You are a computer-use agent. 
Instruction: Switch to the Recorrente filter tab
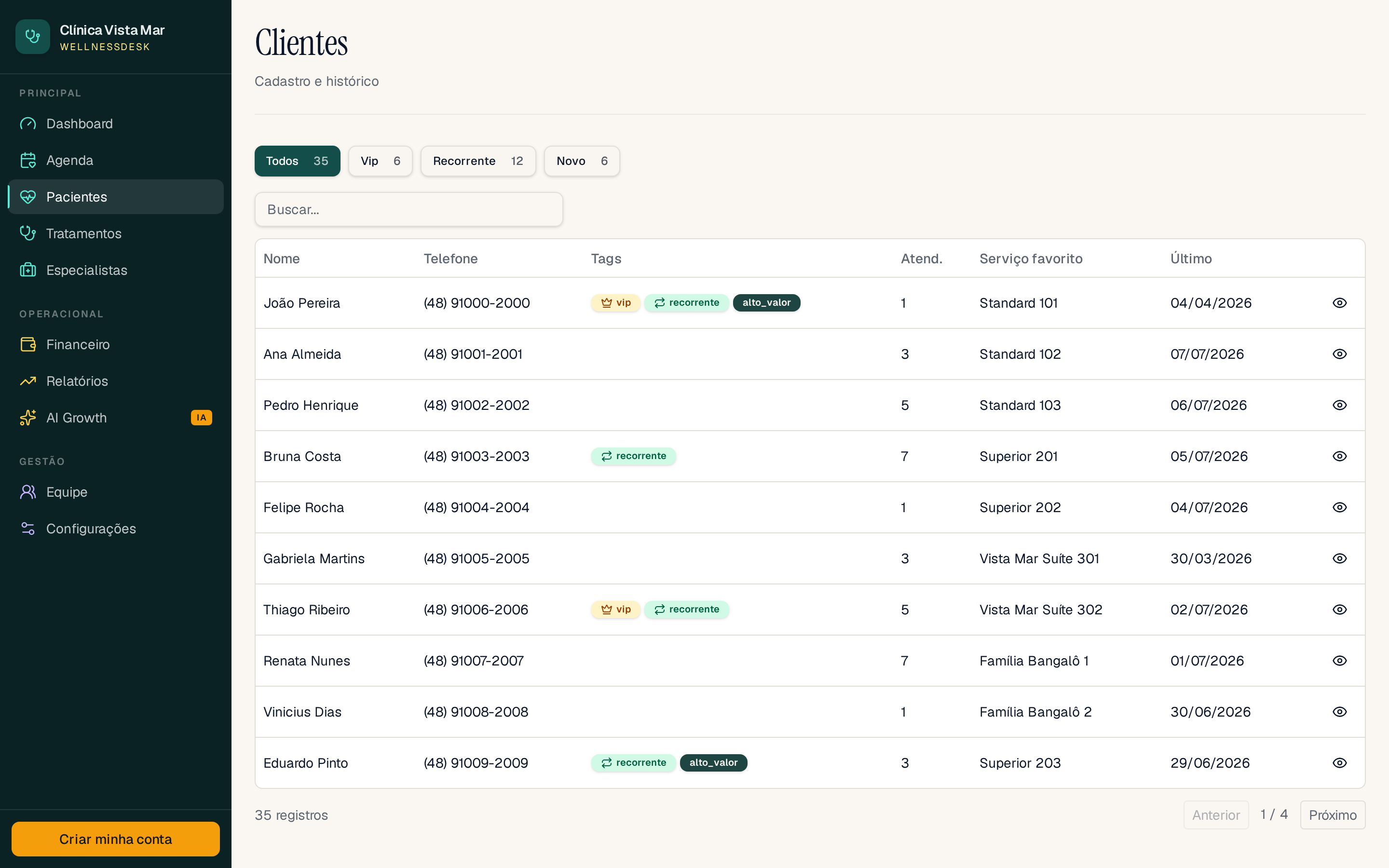click(477, 162)
